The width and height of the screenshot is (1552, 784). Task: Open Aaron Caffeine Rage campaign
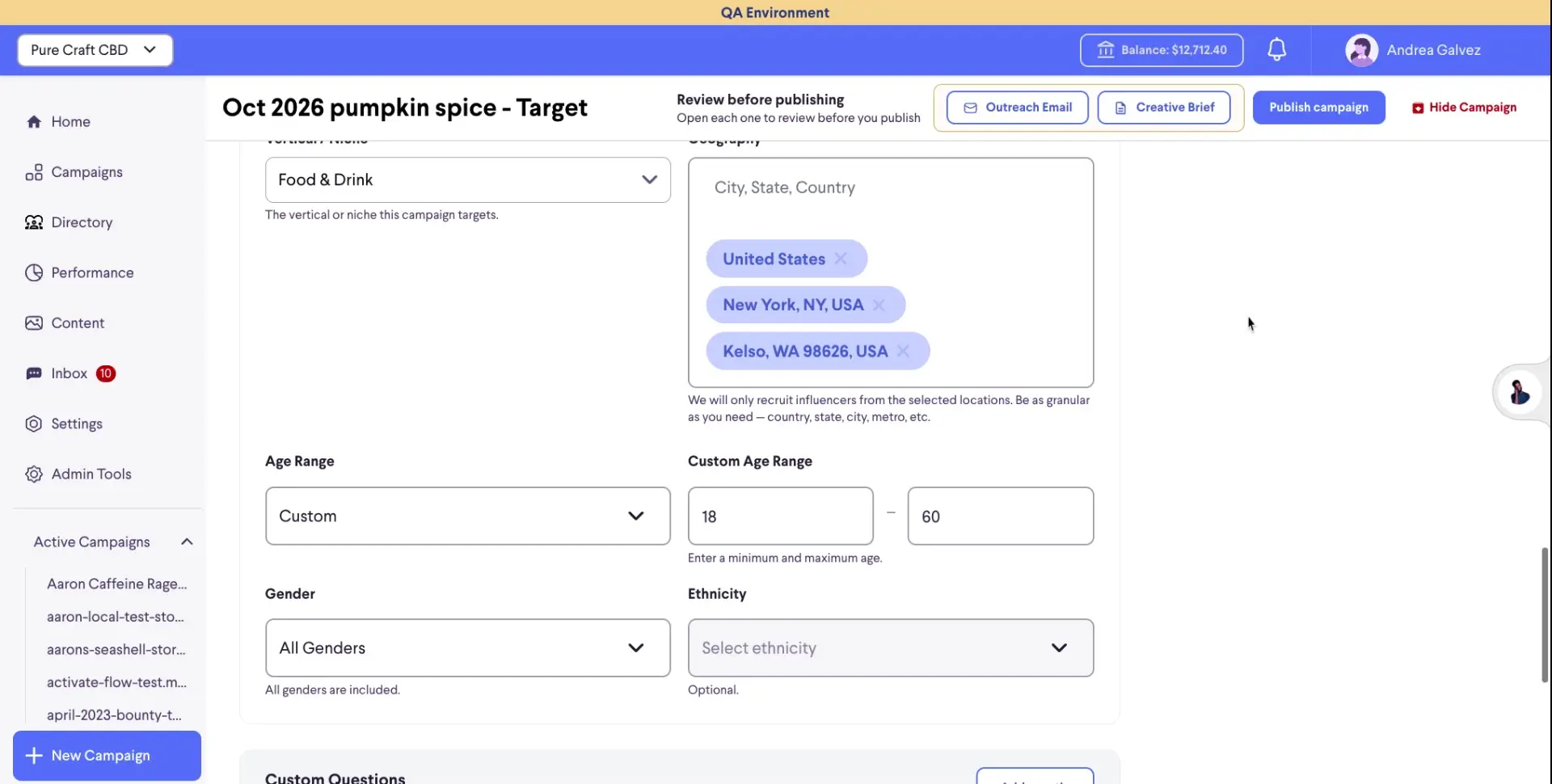[116, 584]
